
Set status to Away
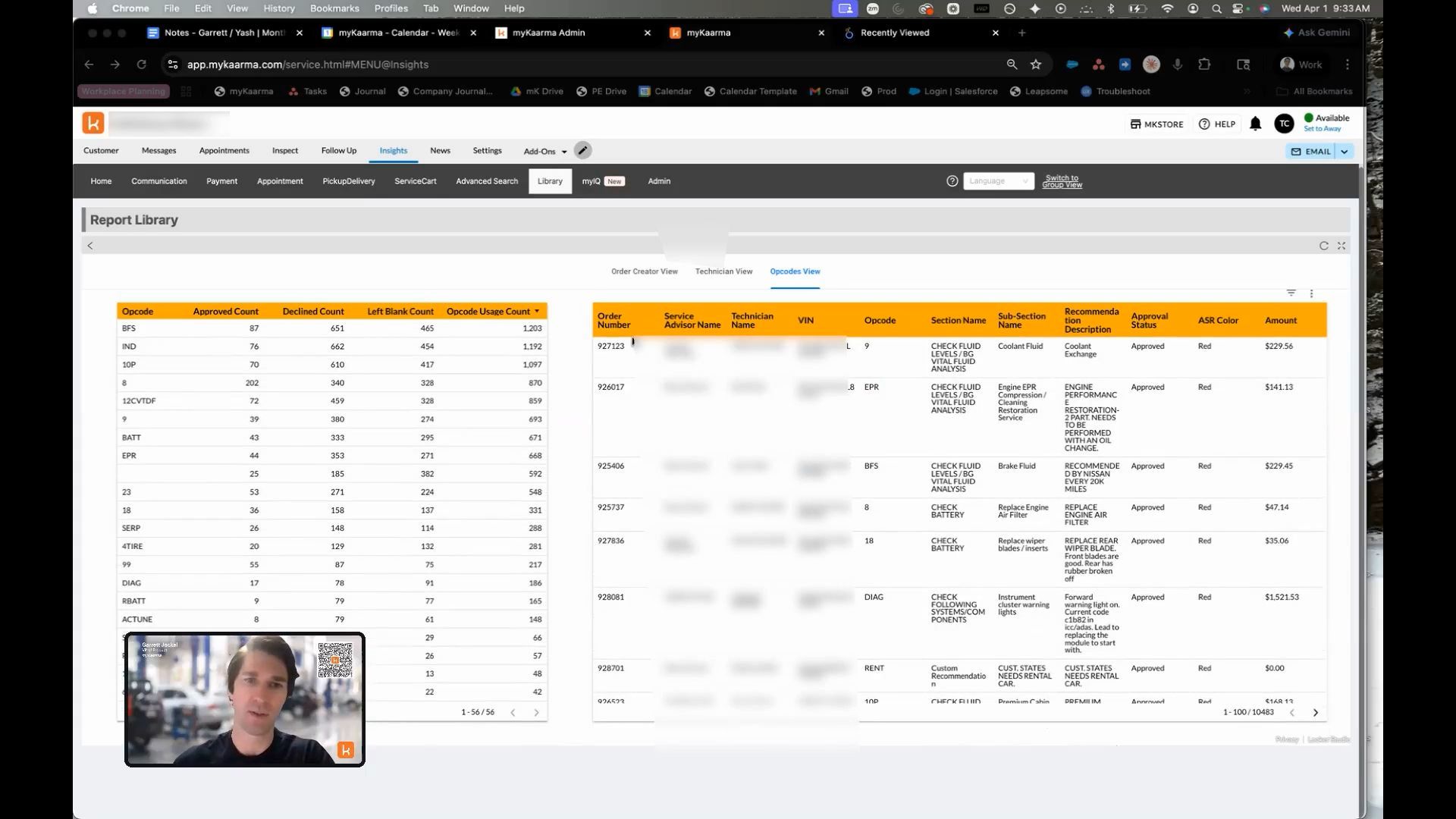[1322, 129]
